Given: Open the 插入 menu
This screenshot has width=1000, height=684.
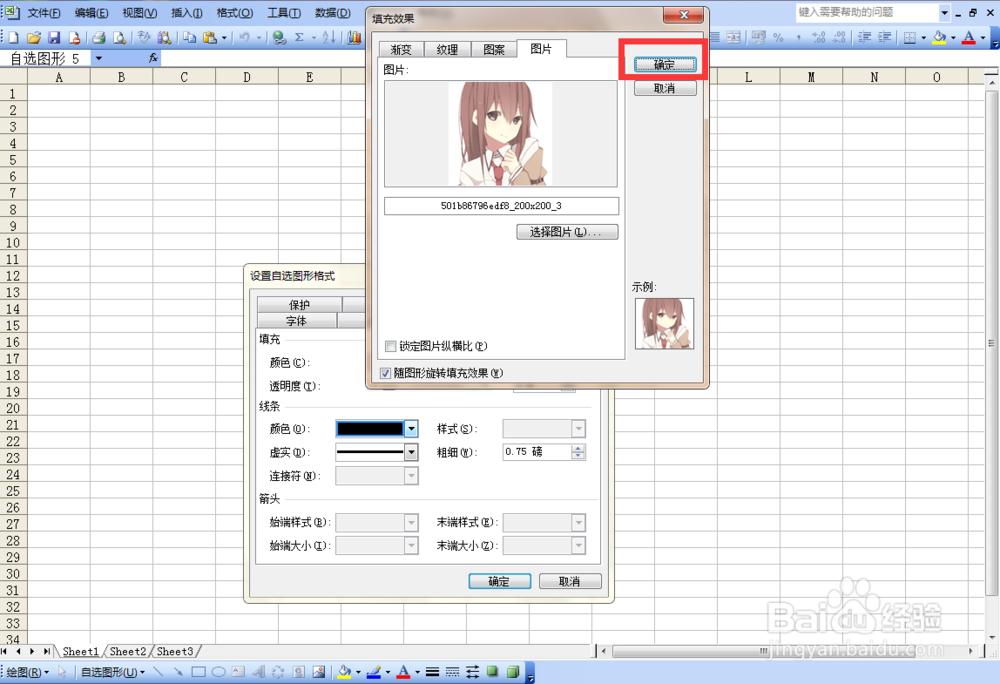Looking at the screenshot, I should point(188,13).
